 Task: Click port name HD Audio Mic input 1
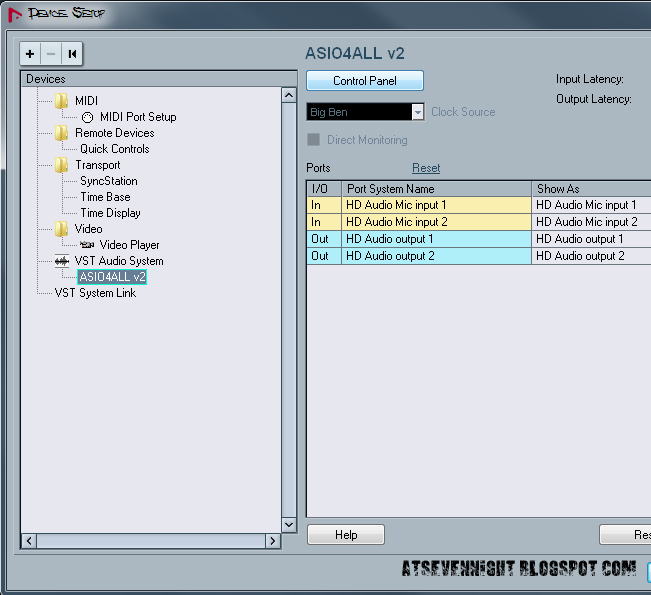436,205
